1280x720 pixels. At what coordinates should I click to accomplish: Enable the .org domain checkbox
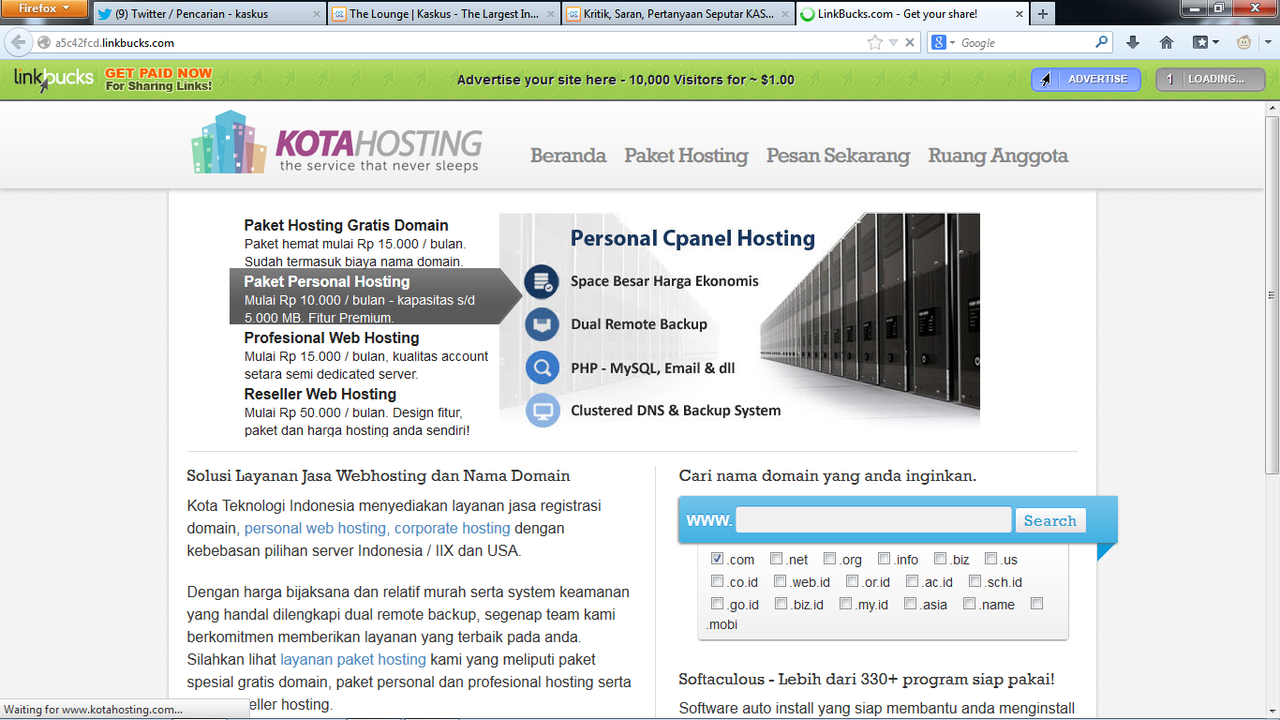coord(829,559)
